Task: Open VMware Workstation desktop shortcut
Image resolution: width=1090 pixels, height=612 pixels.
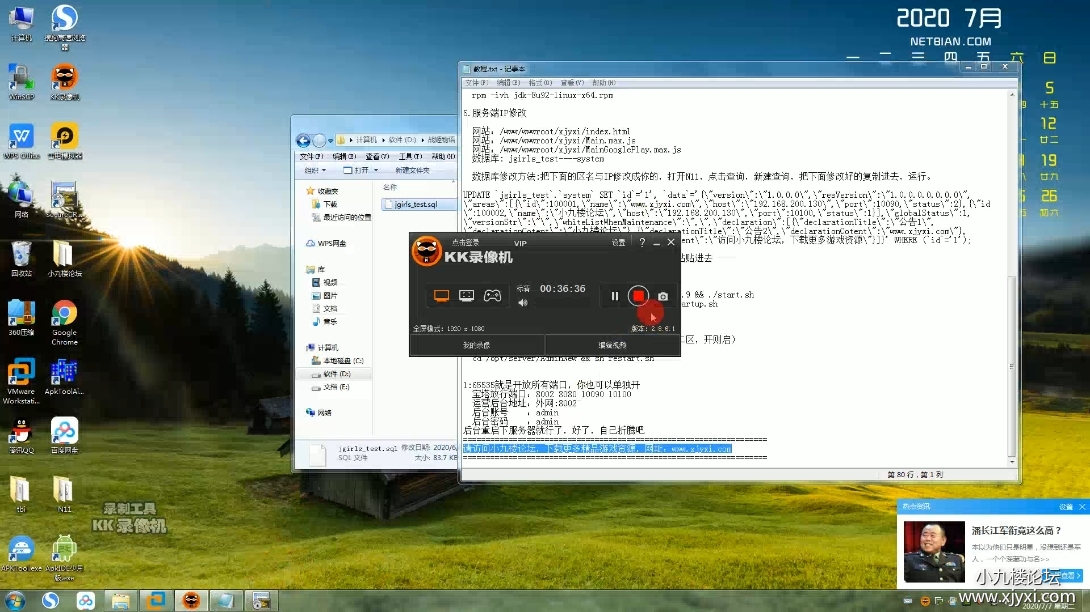Action: [x=21, y=374]
